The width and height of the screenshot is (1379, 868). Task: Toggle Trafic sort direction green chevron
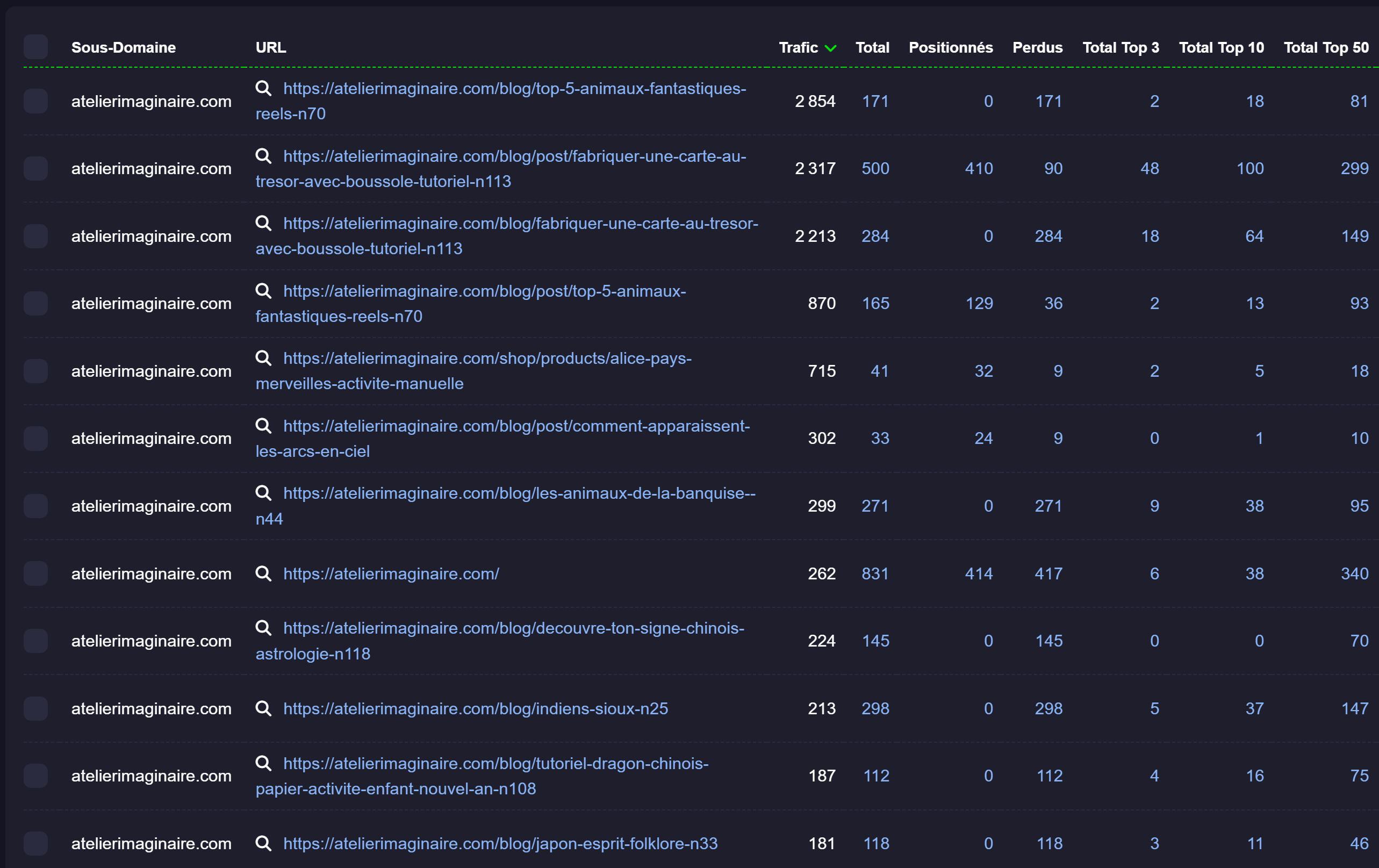point(830,48)
